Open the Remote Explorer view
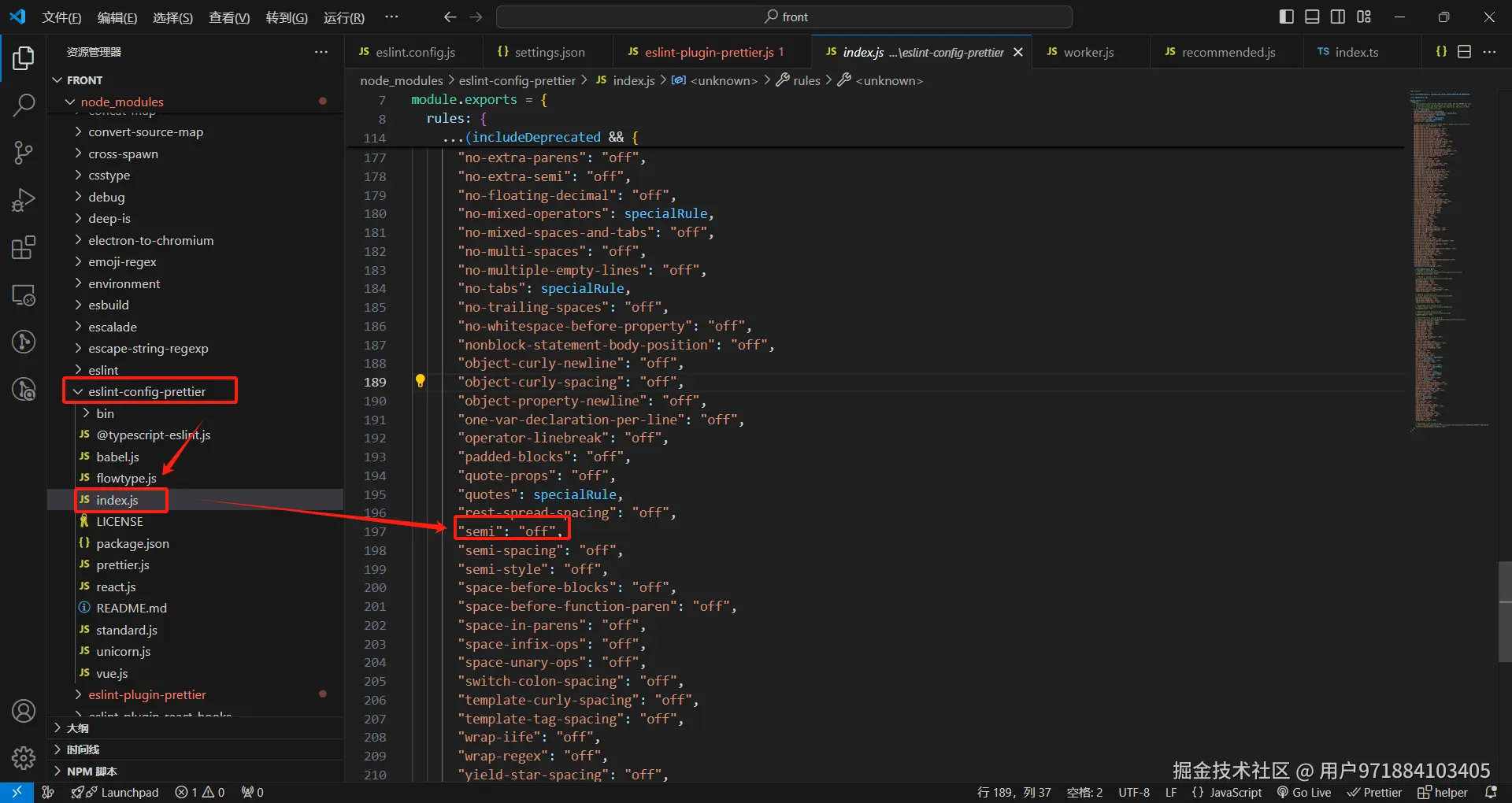This screenshot has height=803, width=1512. [24, 295]
